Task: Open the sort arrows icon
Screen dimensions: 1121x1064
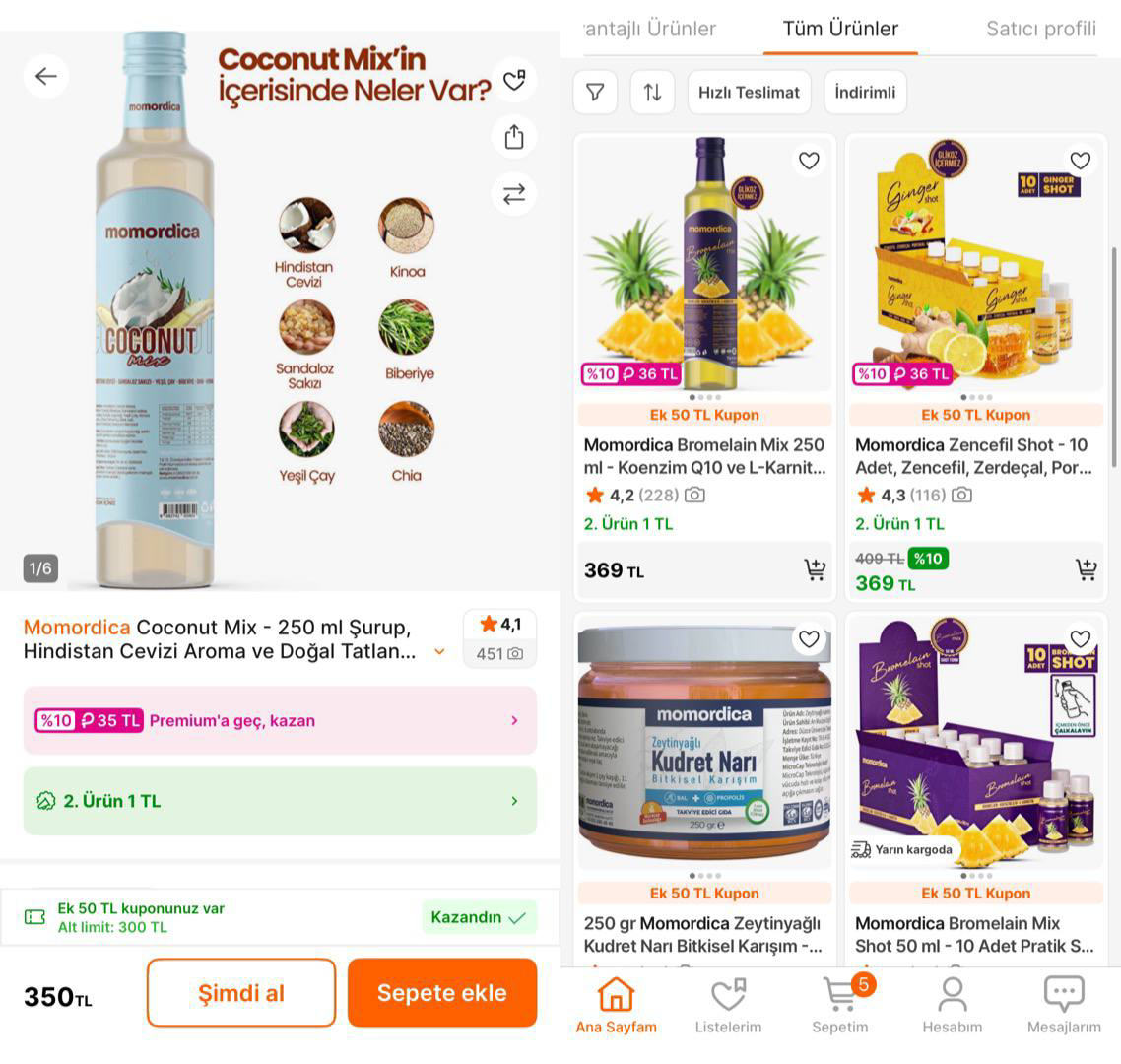Action: tap(653, 93)
